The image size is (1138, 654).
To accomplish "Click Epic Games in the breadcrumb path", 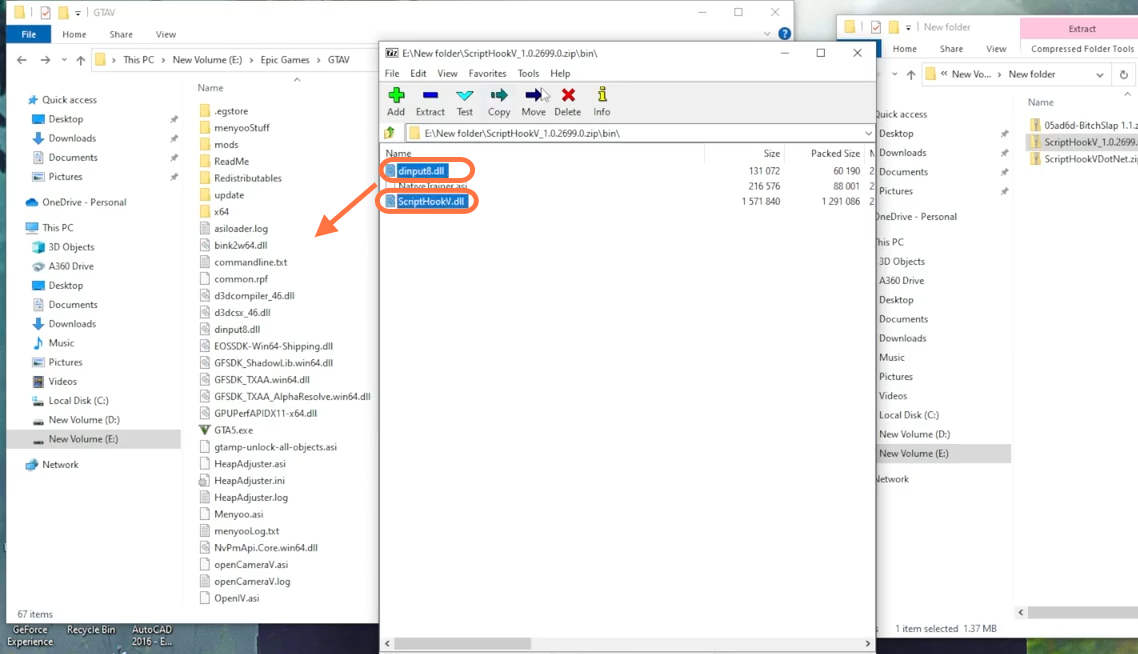I will click(x=284, y=60).
